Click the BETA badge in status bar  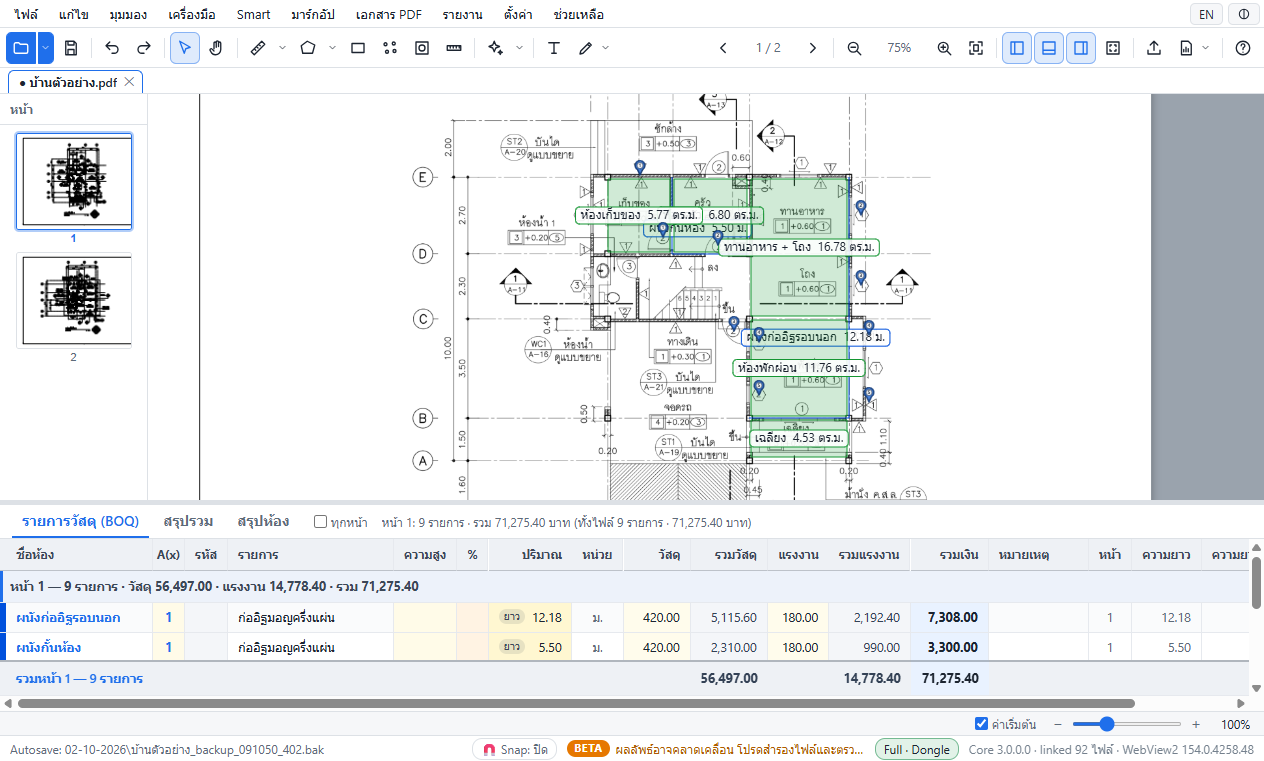click(x=588, y=749)
